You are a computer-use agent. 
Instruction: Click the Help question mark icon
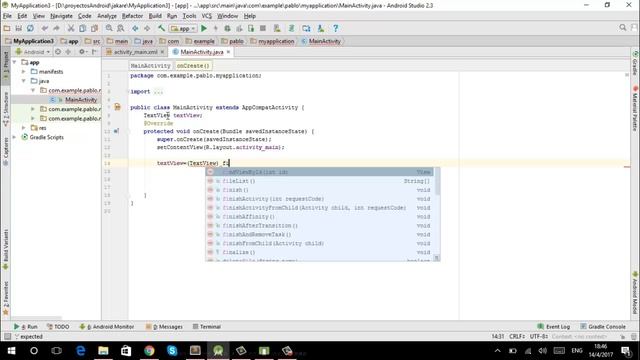pyautogui.click(x=335, y=28)
